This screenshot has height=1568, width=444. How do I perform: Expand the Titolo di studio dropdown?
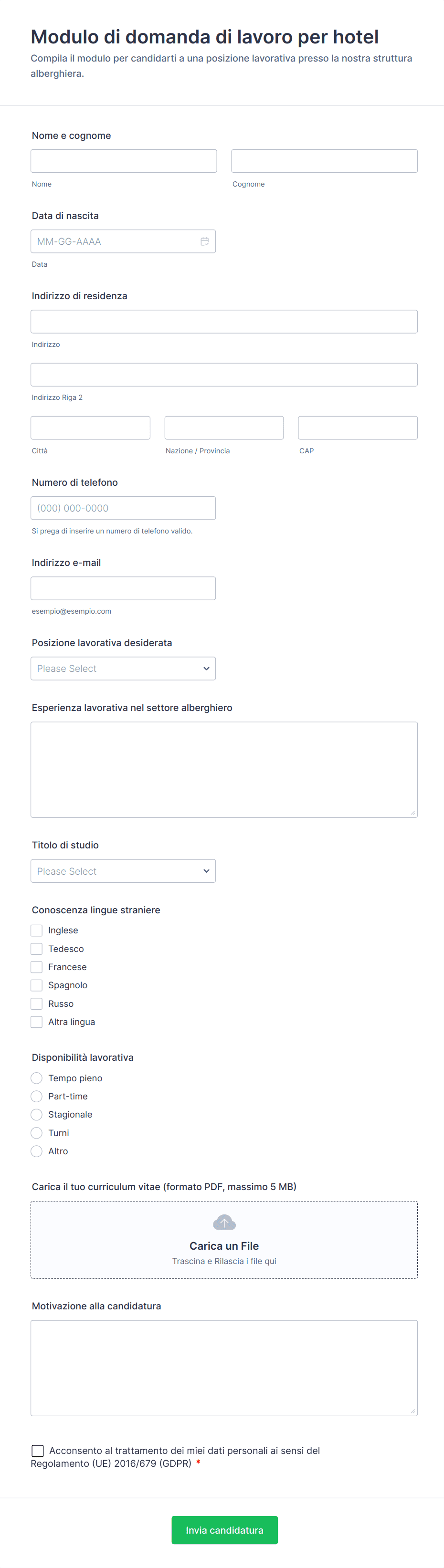point(123,871)
